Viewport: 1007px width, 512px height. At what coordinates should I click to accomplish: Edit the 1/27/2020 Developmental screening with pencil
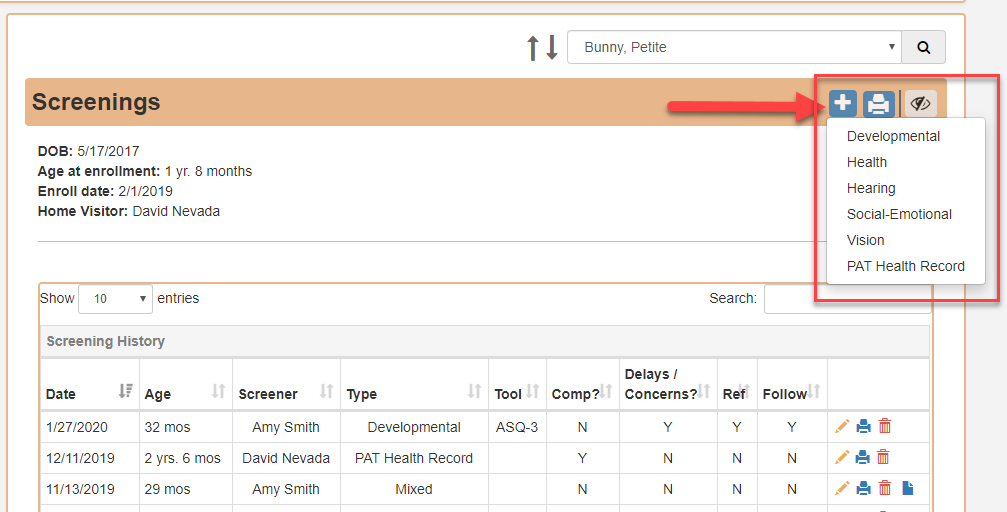(x=842, y=426)
